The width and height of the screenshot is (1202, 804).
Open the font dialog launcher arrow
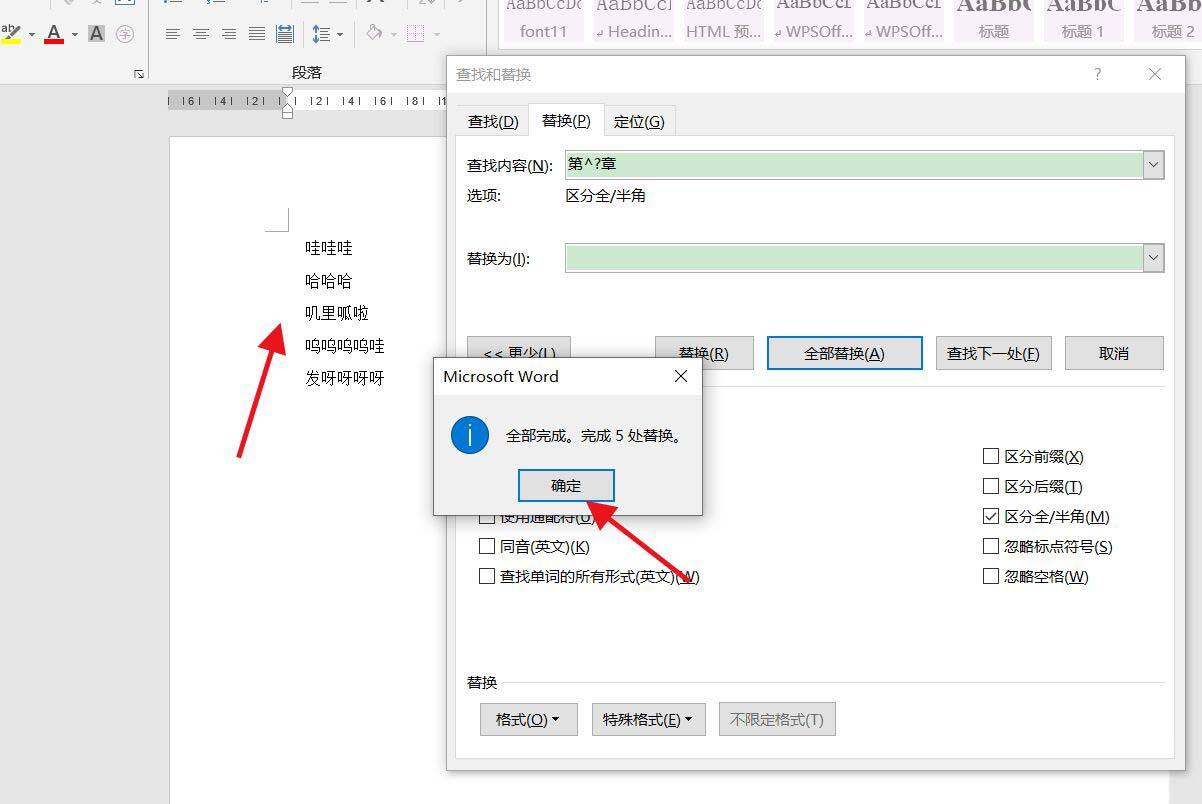(138, 74)
